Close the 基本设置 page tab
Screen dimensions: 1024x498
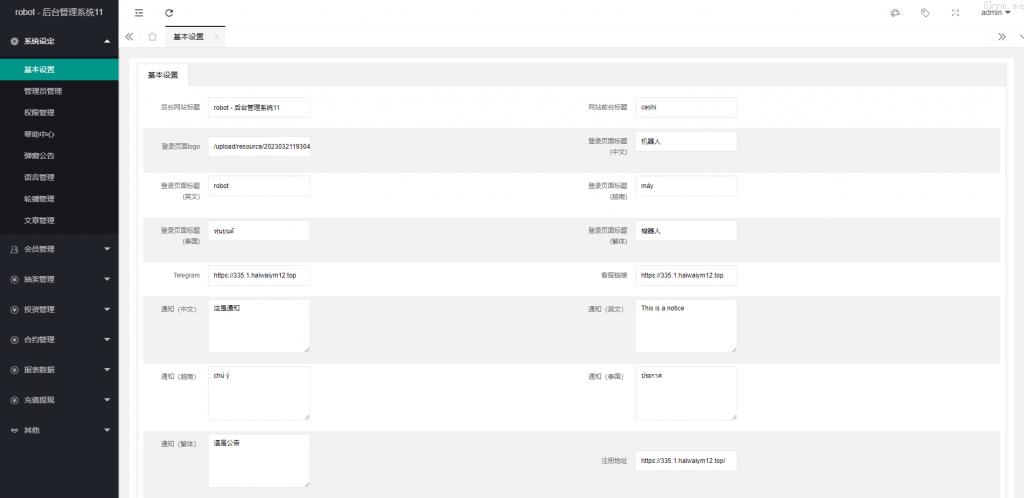tap(217, 36)
